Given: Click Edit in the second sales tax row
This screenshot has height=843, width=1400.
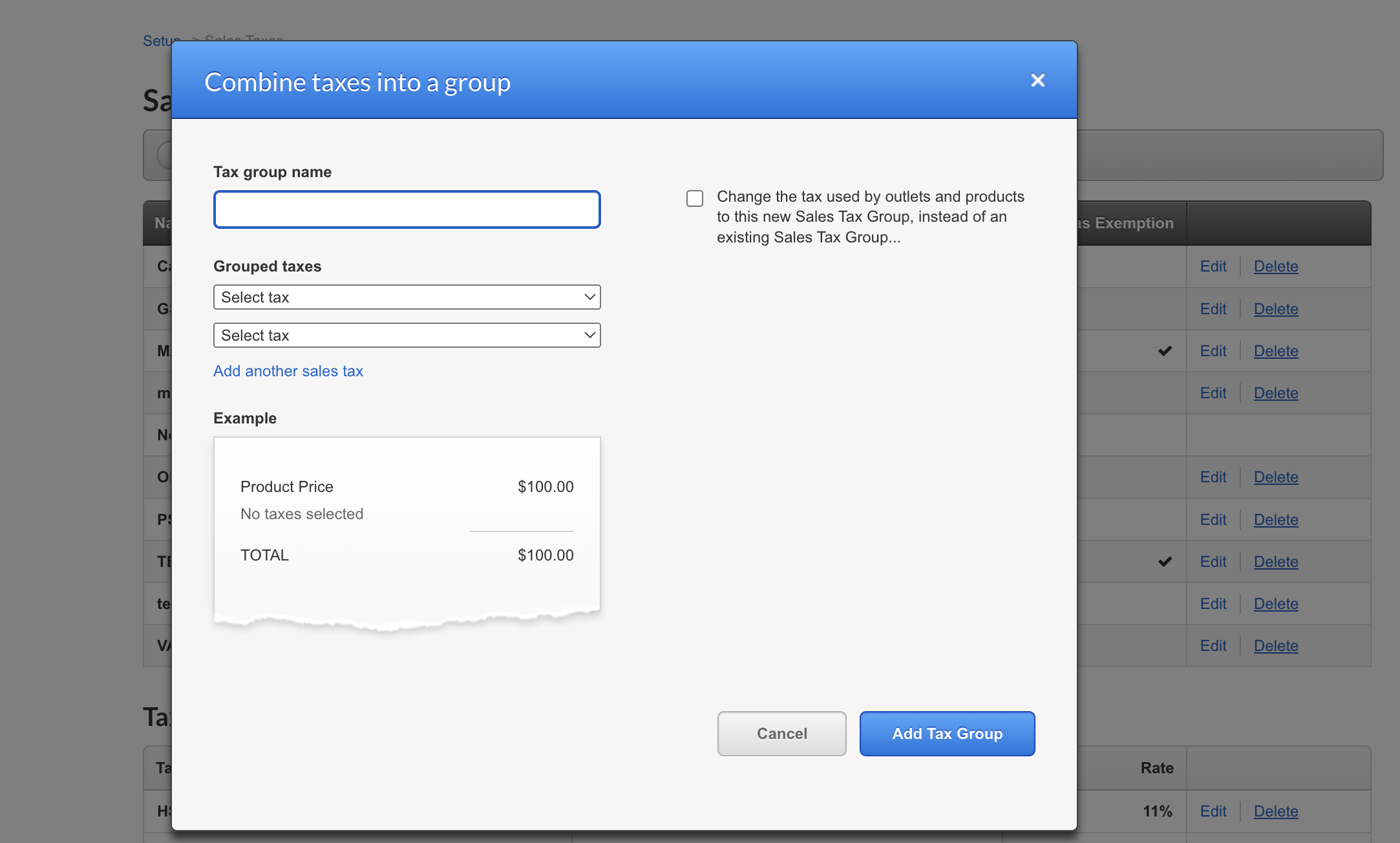Looking at the screenshot, I should (1213, 309).
